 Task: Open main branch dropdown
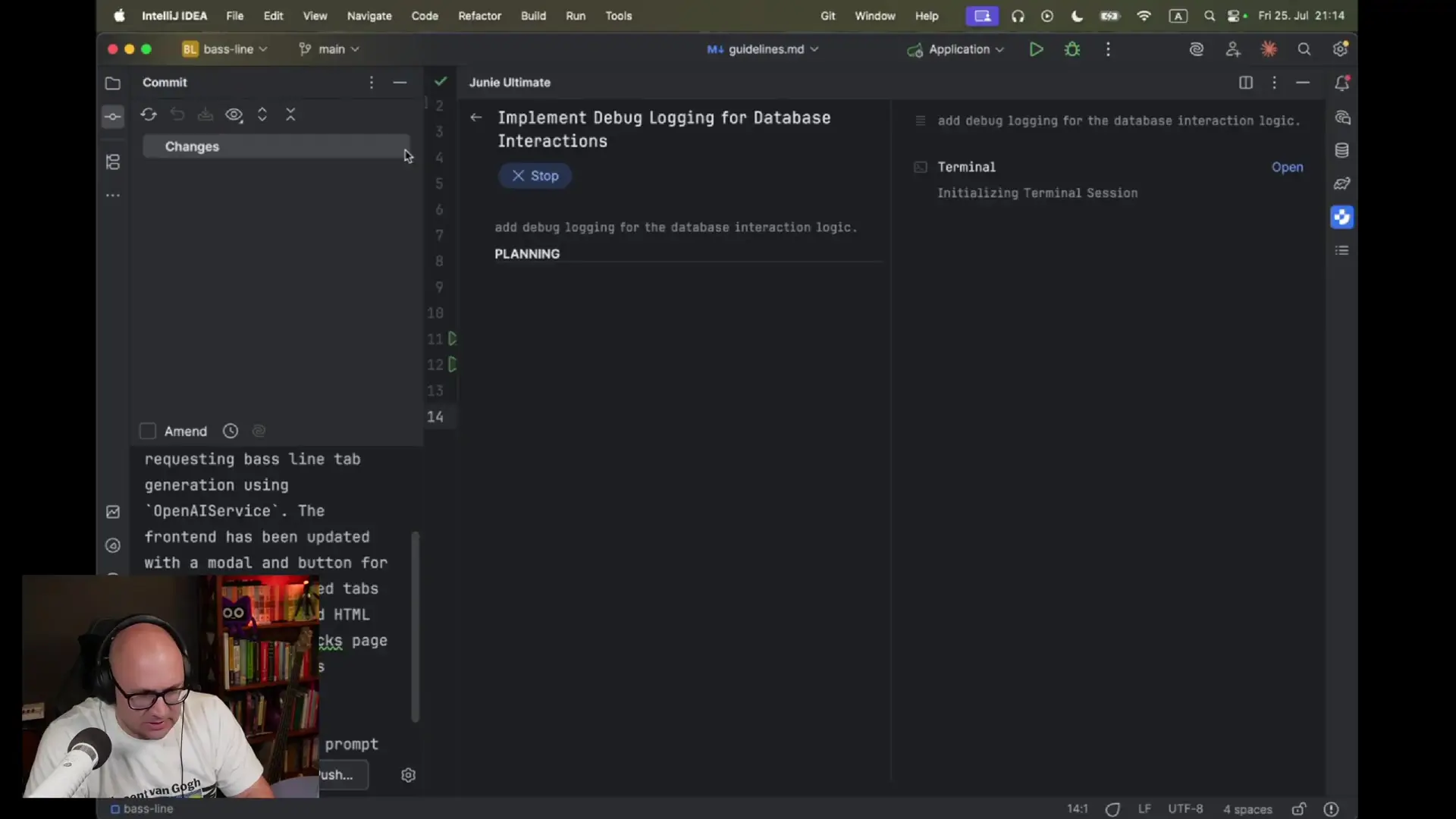(x=329, y=49)
